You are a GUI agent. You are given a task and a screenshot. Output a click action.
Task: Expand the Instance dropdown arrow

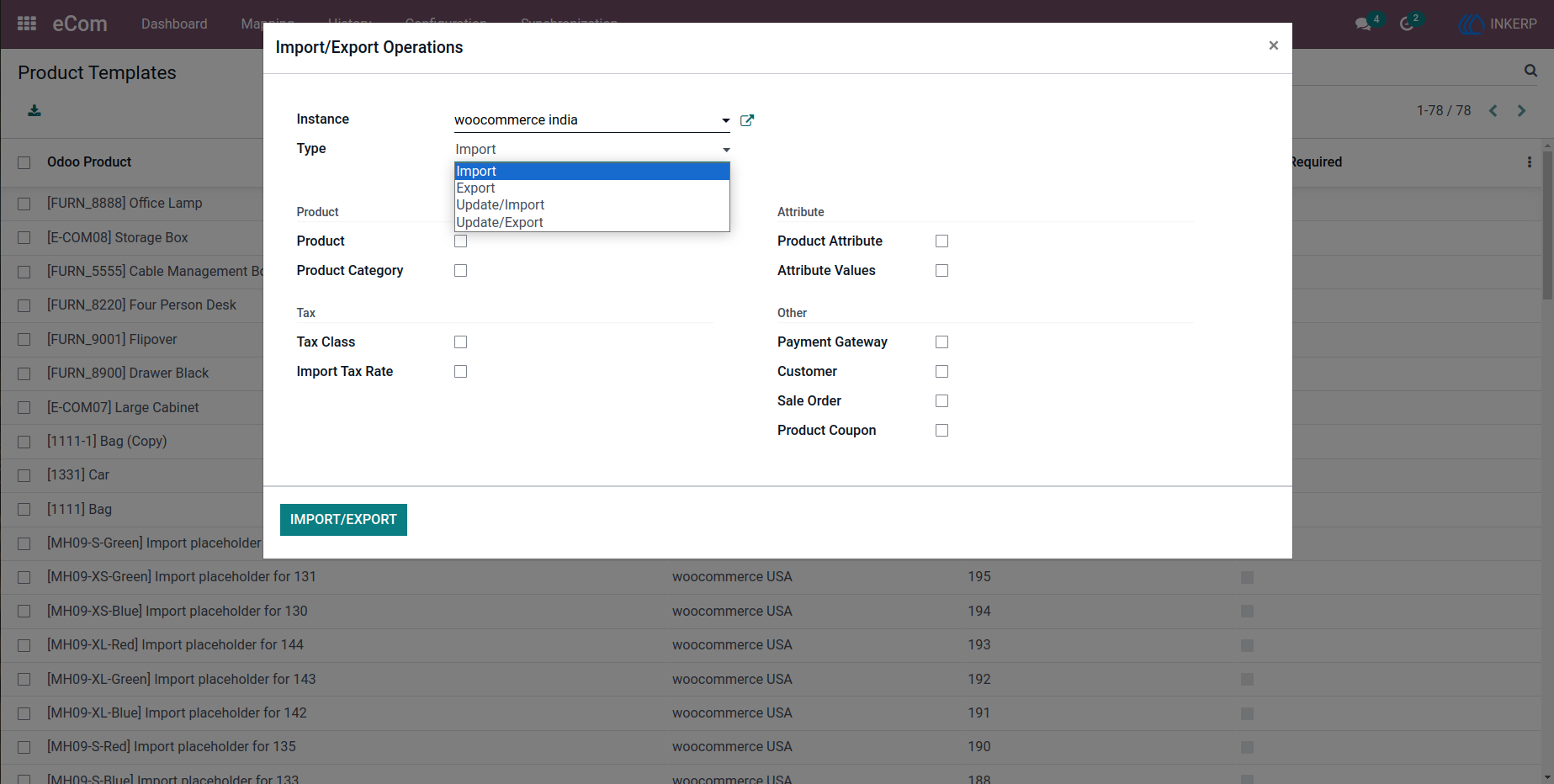click(725, 120)
